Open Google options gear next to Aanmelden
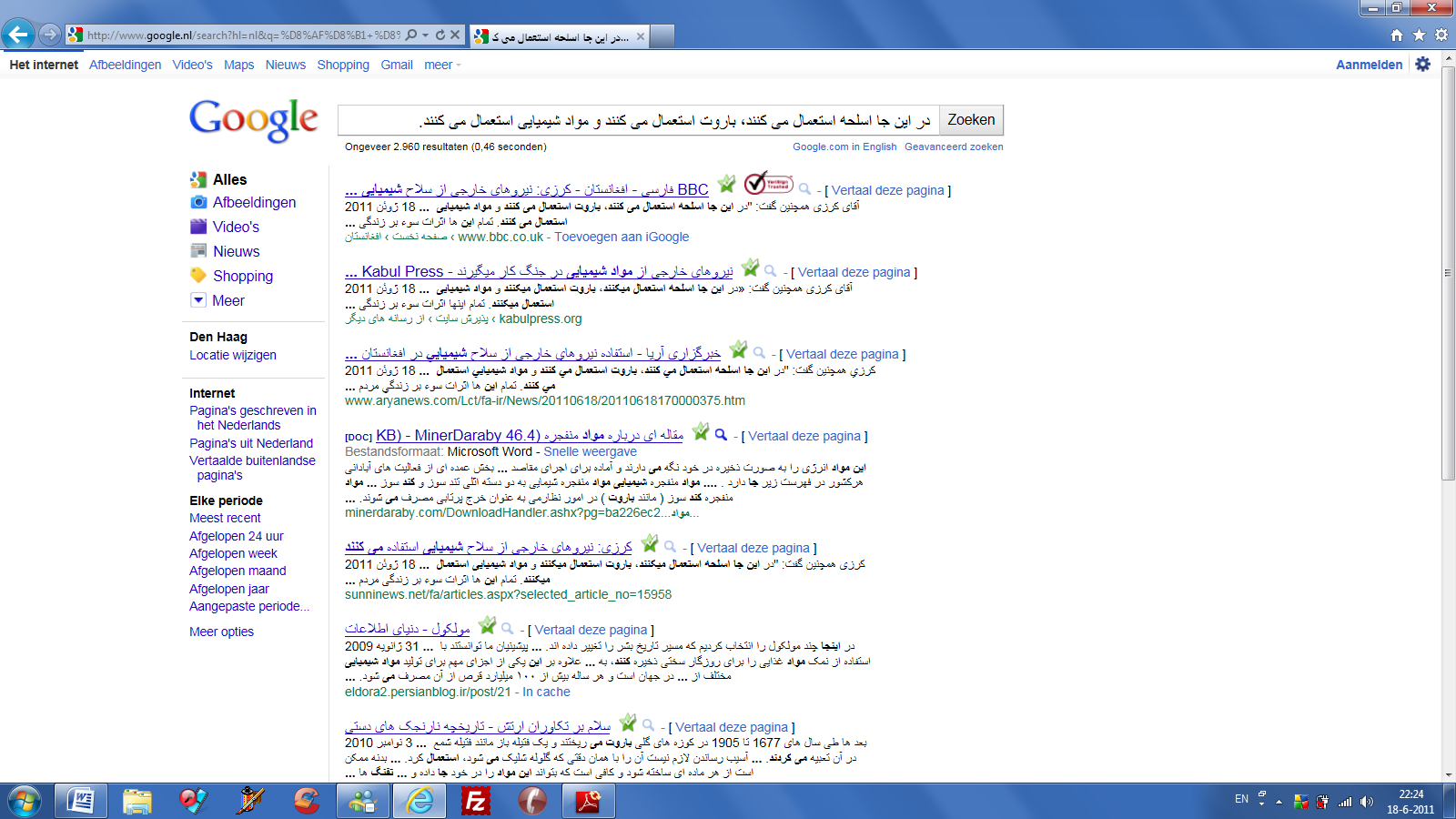 pyautogui.click(x=1422, y=64)
